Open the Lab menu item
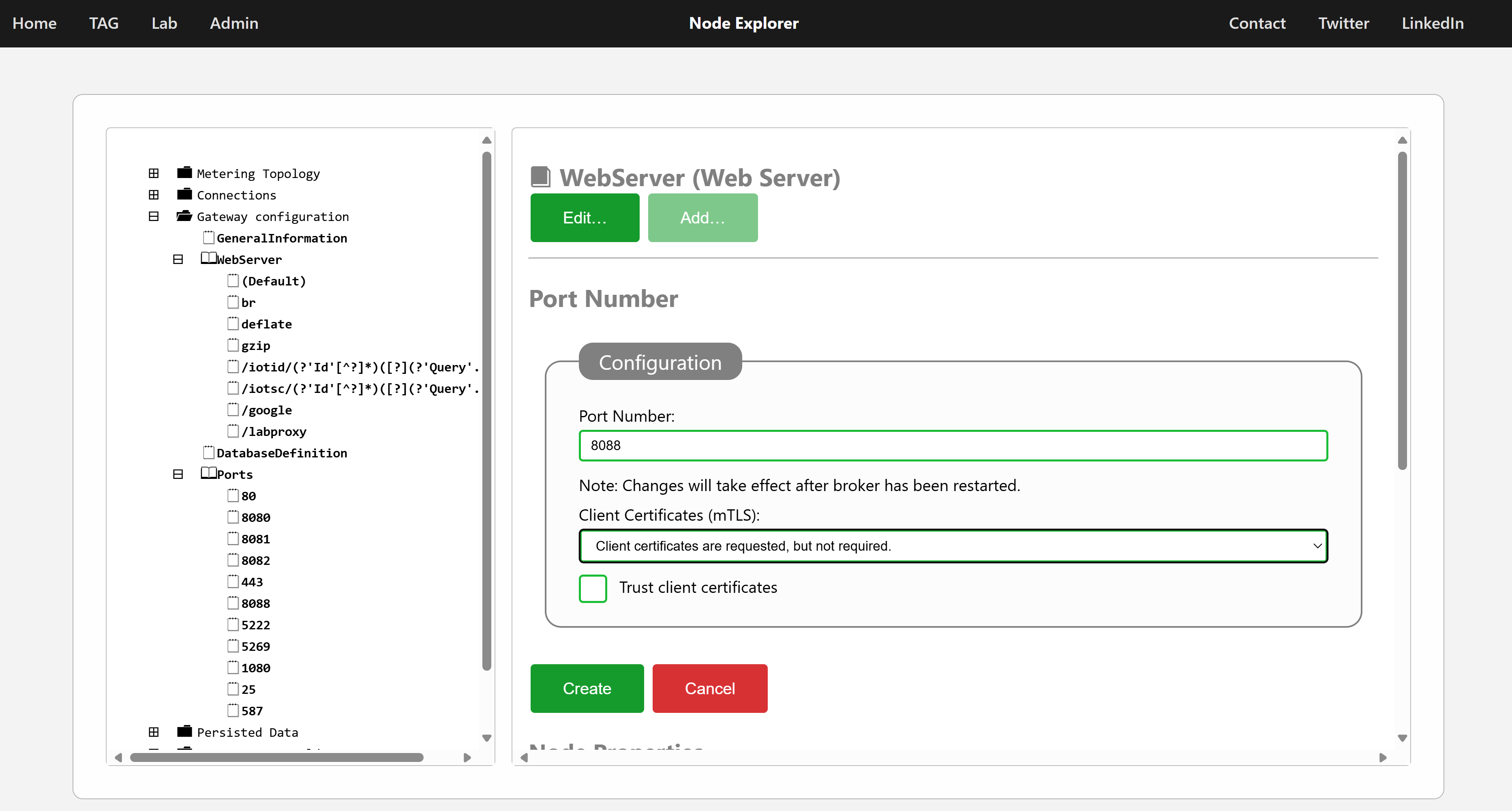The image size is (1512, 811). 164,23
